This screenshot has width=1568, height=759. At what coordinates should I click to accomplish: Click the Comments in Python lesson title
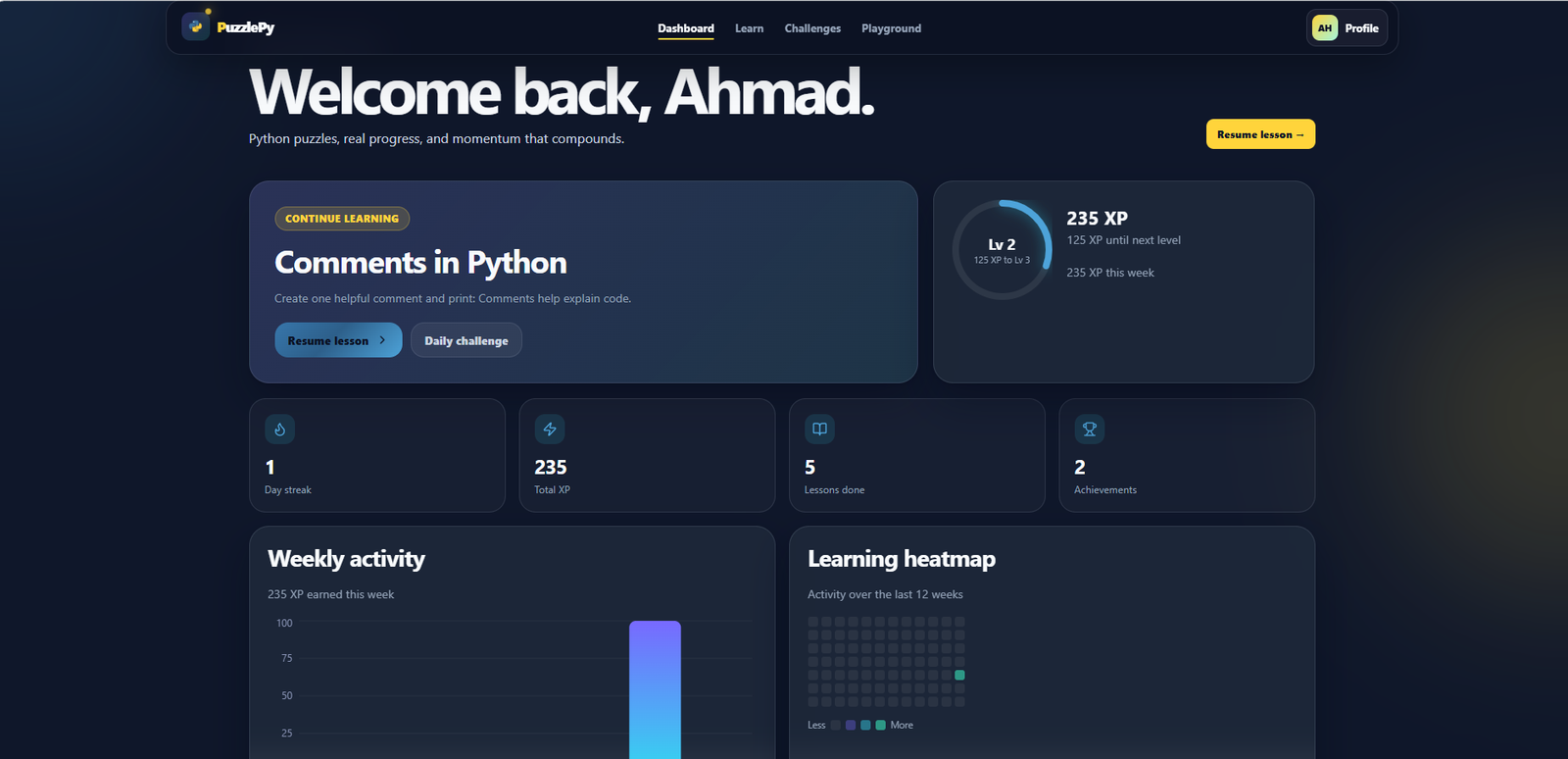(x=420, y=263)
